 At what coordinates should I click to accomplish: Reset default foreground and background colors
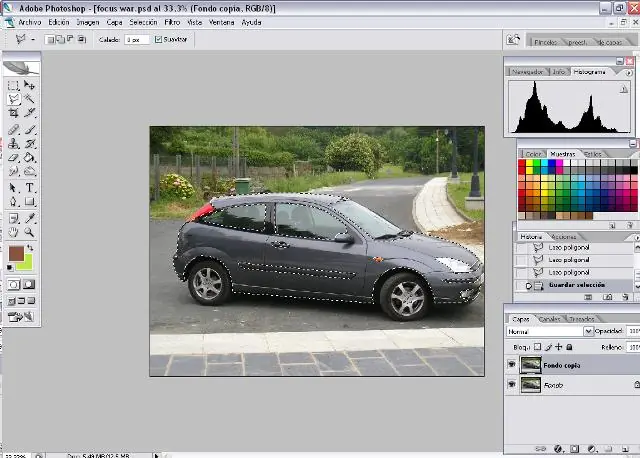tap(9, 268)
